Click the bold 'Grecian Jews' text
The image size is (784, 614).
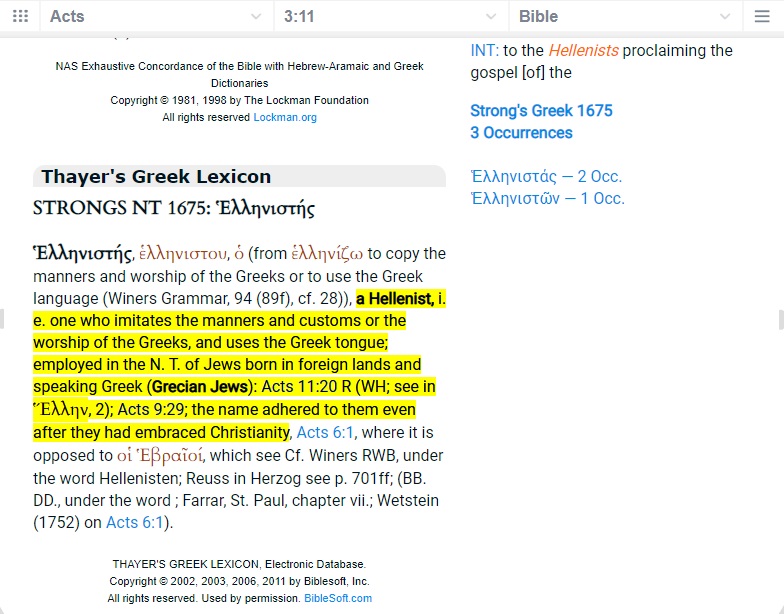point(200,386)
